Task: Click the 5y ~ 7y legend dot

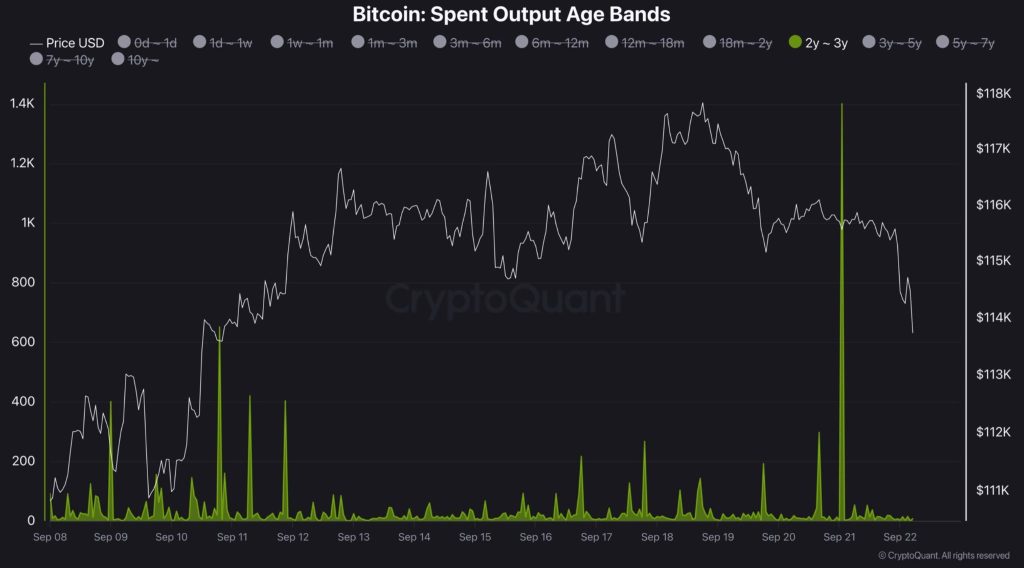Action: pyautogui.click(x=942, y=43)
